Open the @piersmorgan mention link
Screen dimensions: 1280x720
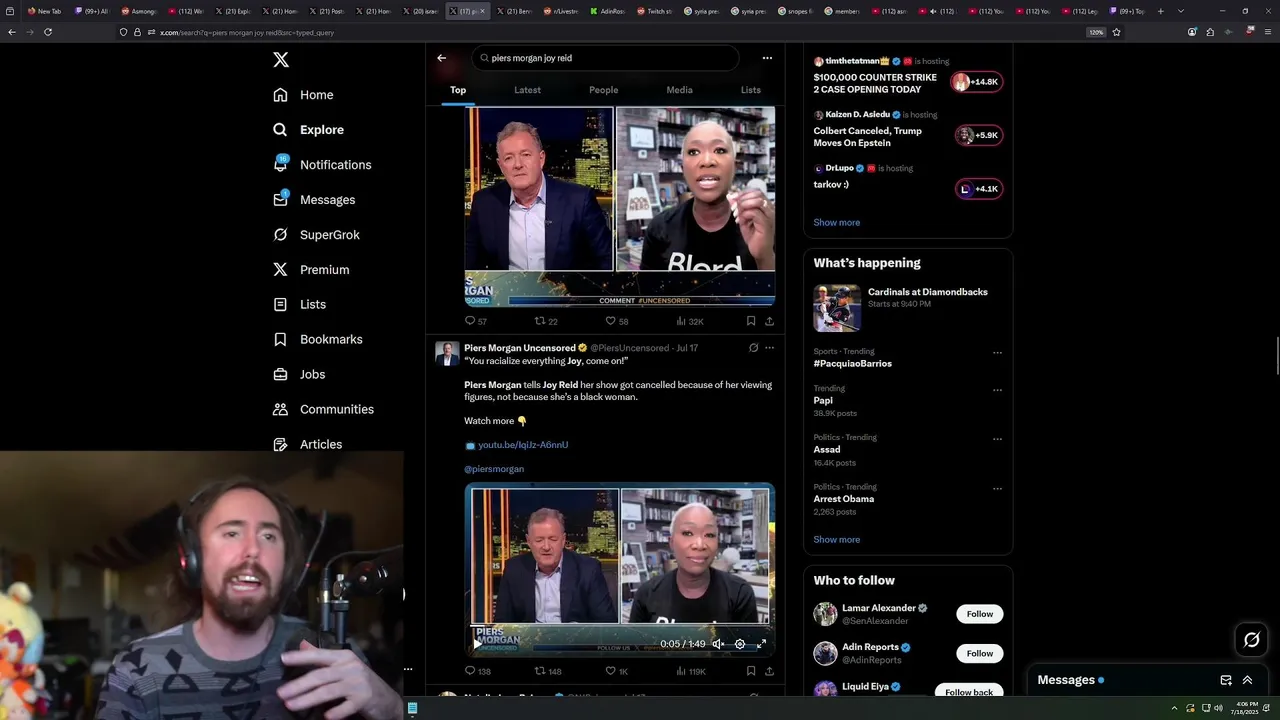(x=494, y=469)
